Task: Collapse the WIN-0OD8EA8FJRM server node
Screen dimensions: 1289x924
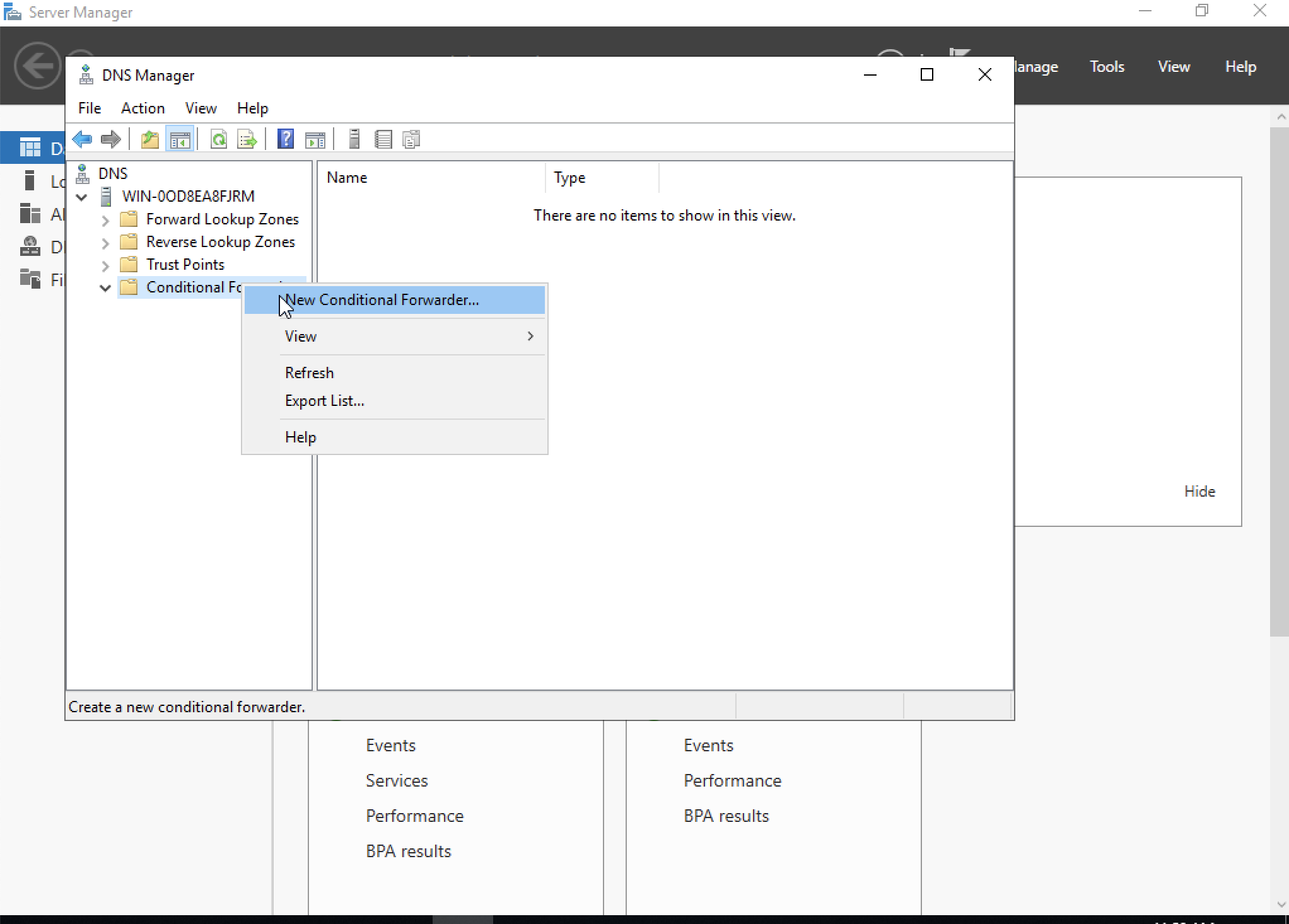Action: (81, 197)
